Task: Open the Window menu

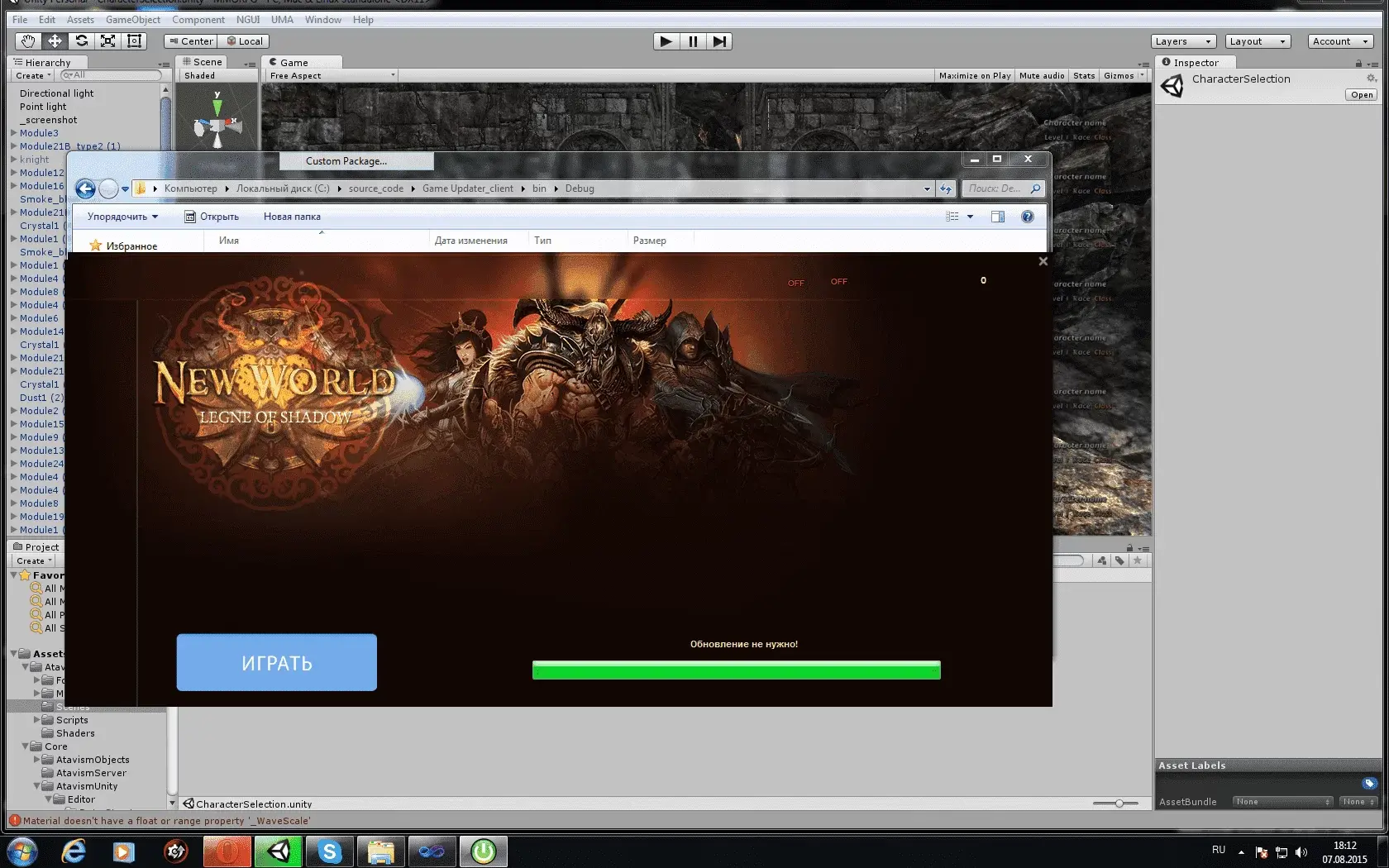Action: click(322, 20)
